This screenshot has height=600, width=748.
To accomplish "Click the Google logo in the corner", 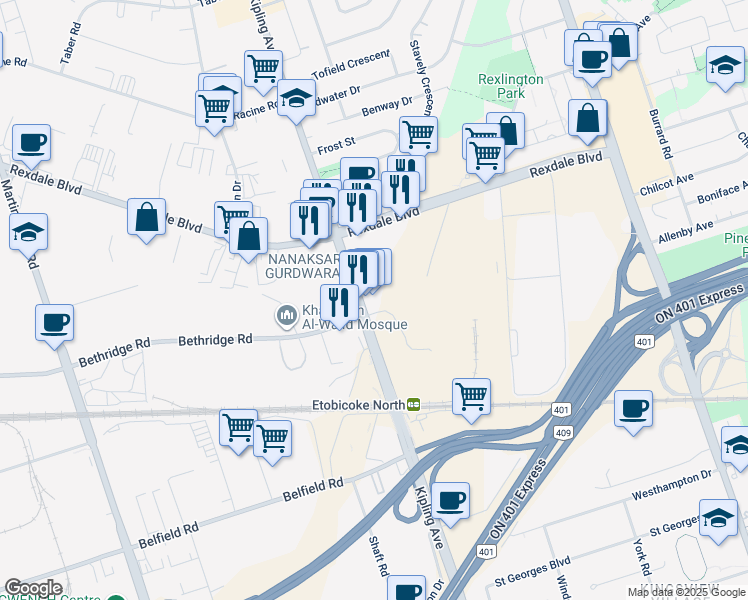I will tap(33, 588).
